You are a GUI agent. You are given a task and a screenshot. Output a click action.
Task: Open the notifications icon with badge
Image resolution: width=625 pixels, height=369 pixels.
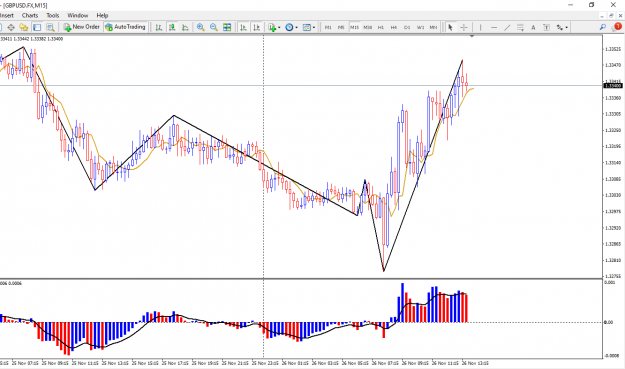(617, 27)
